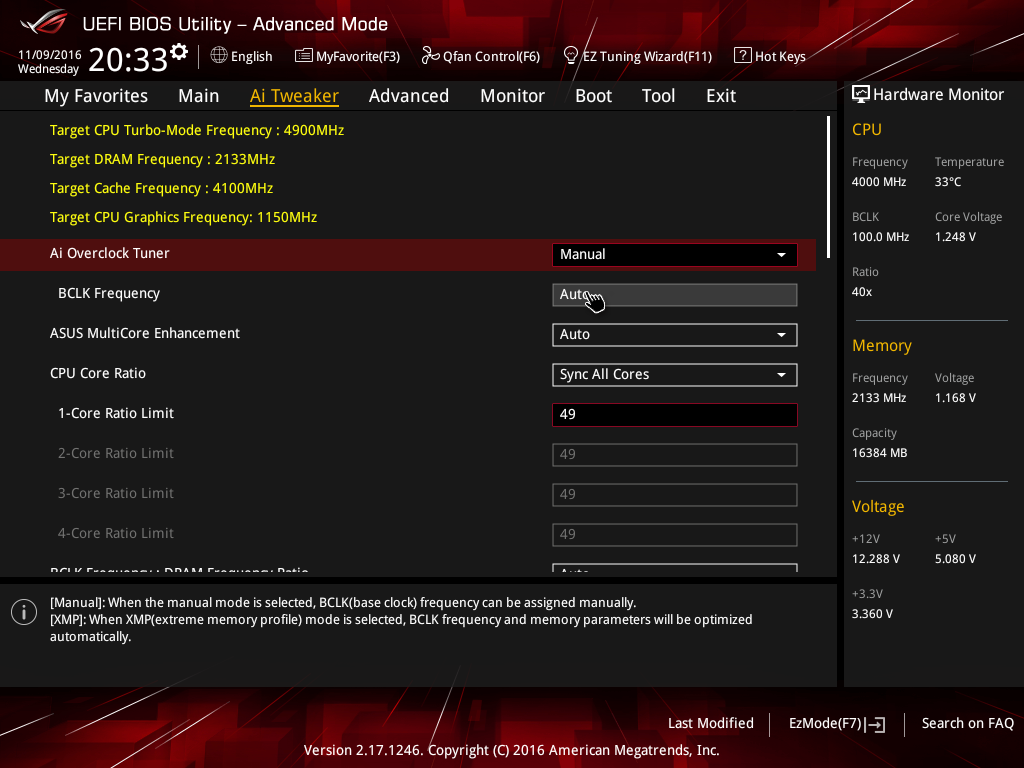The width and height of the screenshot is (1024, 768).
Task: Open Ai Overclock Tuner dropdown
Action: coord(675,255)
